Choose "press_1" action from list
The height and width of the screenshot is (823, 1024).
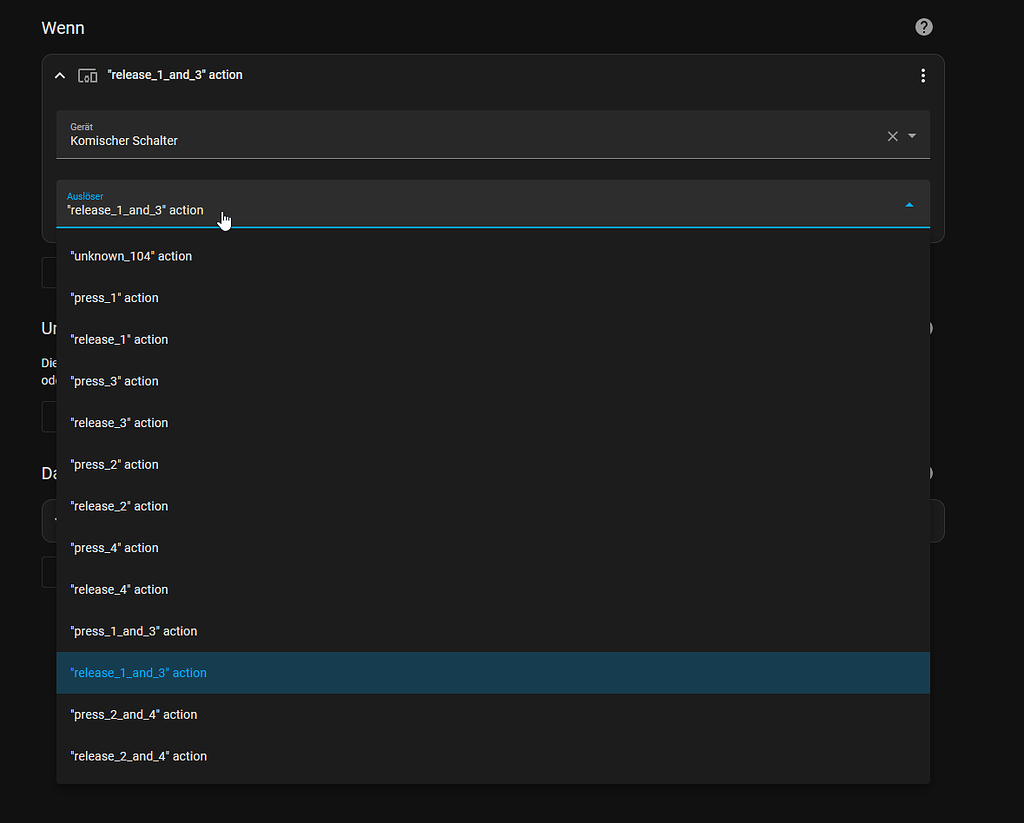pyautogui.click(x=114, y=298)
